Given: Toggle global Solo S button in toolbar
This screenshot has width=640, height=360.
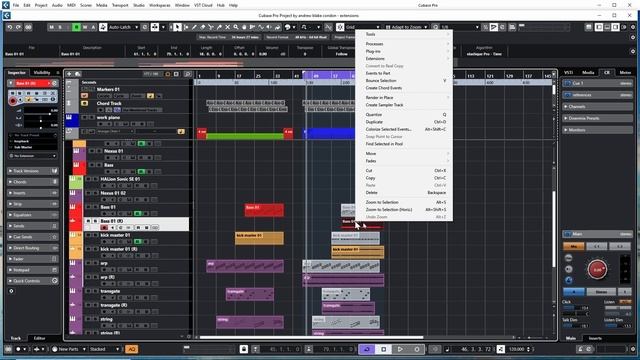Looking at the screenshot, I should tap(60, 27).
